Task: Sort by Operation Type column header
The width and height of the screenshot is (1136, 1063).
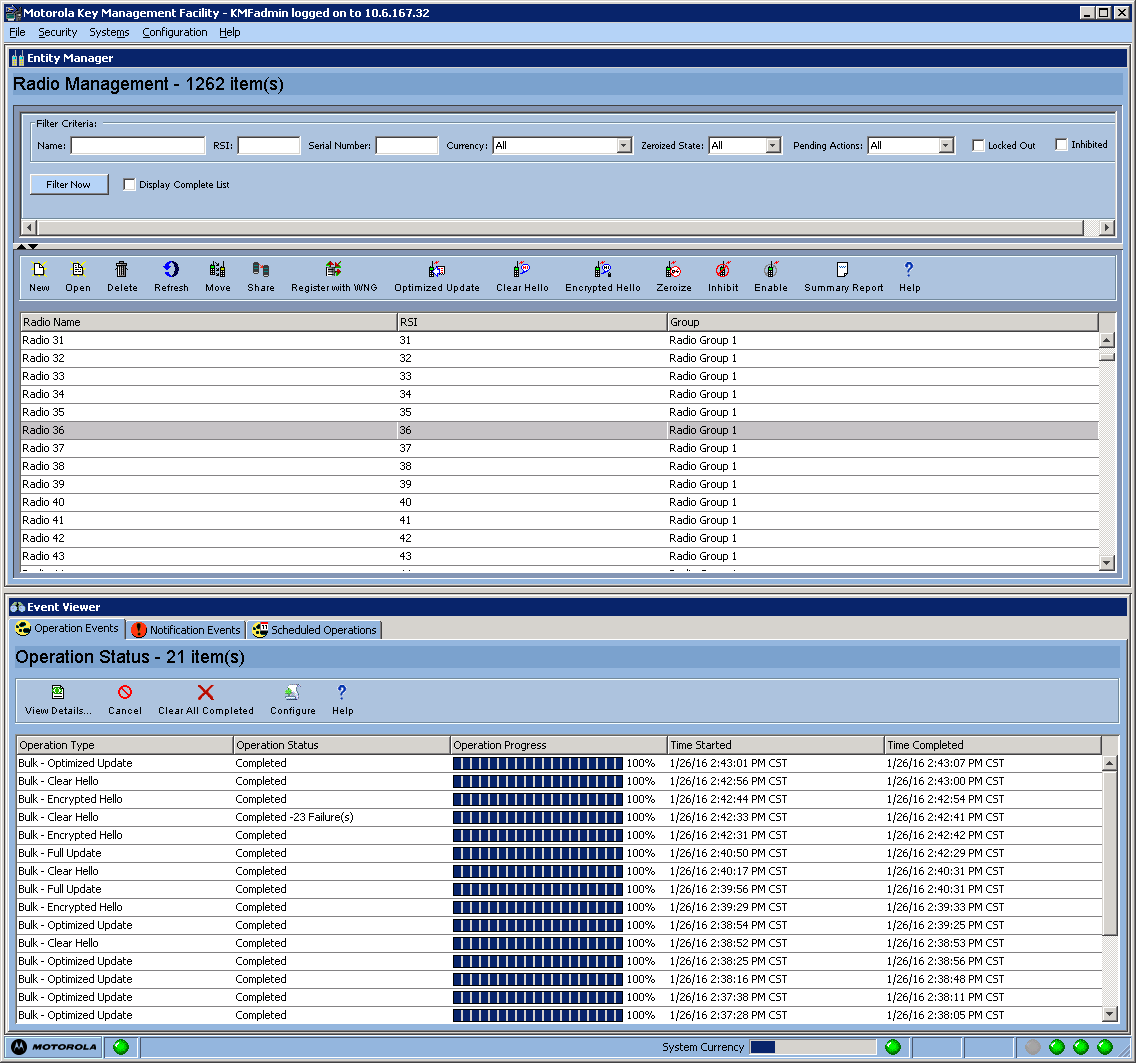Action: click(x=125, y=745)
